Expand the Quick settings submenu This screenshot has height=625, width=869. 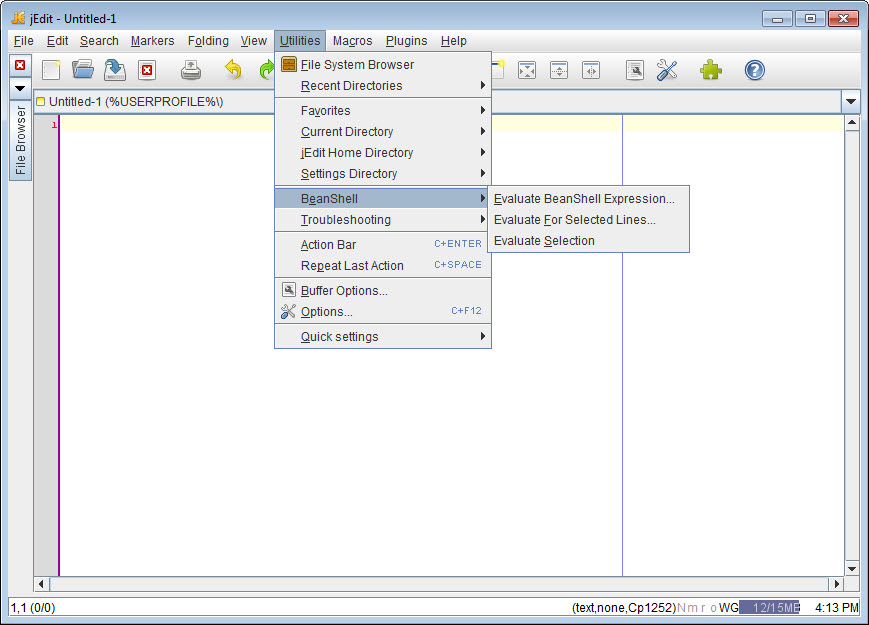point(383,337)
